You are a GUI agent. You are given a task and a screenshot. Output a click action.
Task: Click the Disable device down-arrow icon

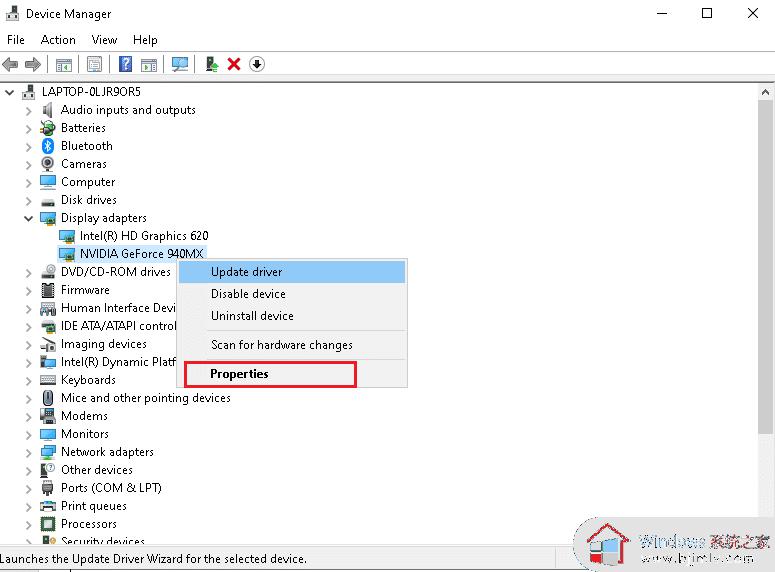point(257,64)
